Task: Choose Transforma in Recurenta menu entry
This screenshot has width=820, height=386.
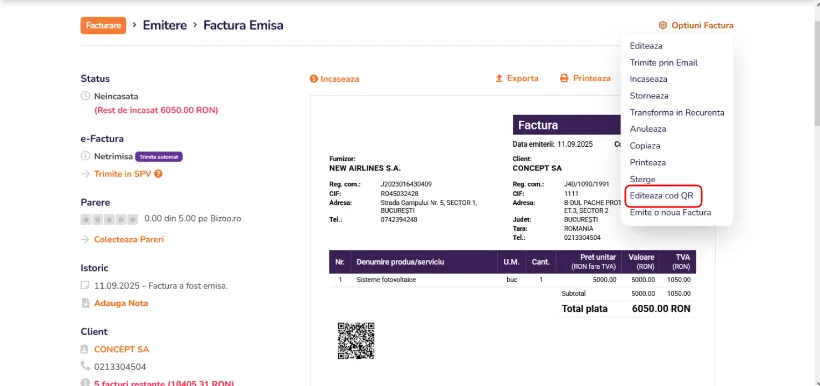Action: [677, 112]
